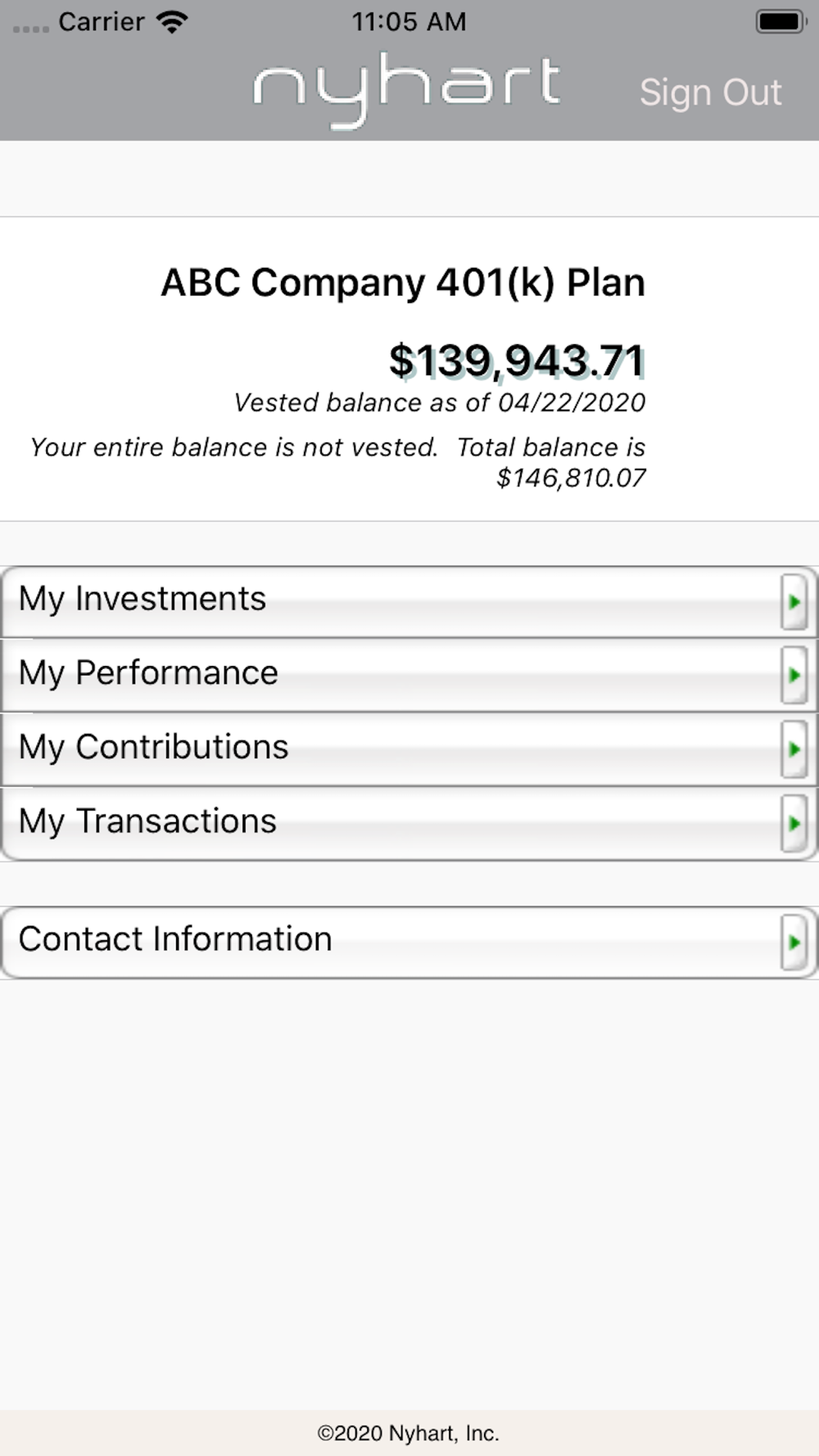This screenshot has height=1456, width=819.
Task: Select the My Contributions label
Action: (153, 748)
